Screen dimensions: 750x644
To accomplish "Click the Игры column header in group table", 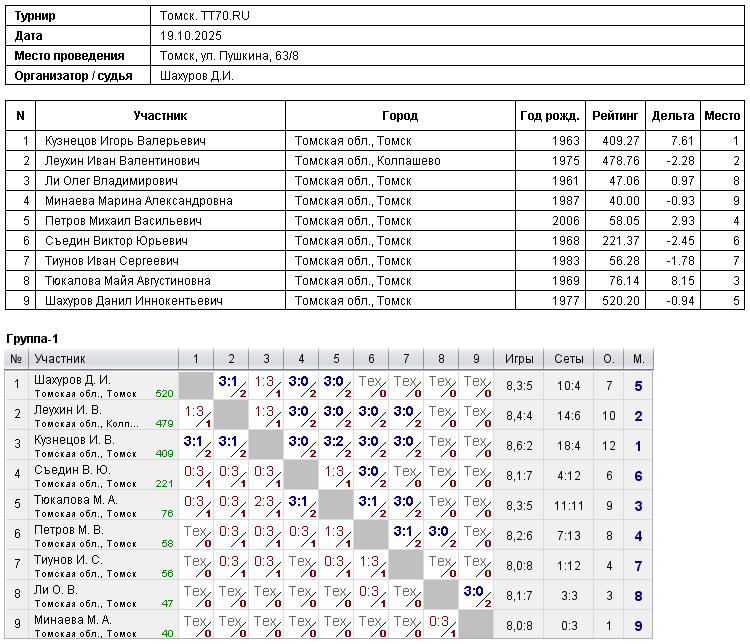I will (x=519, y=359).
